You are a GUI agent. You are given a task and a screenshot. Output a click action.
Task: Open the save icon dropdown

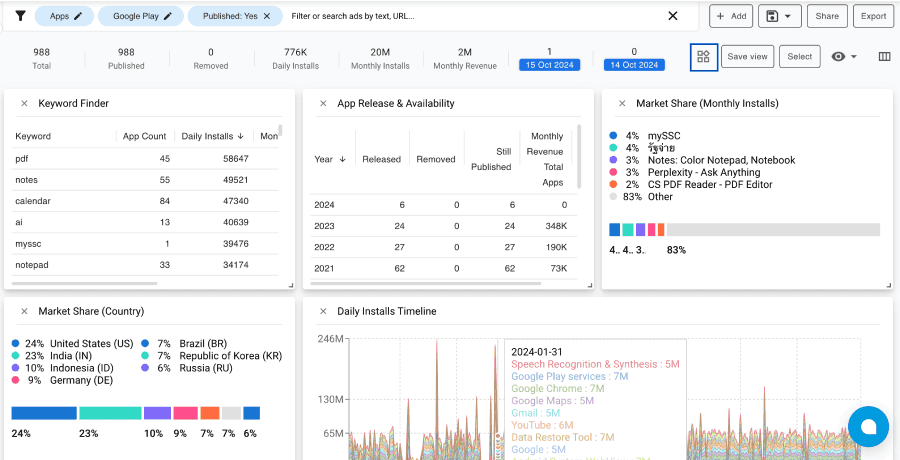click(x=780, y=16)
